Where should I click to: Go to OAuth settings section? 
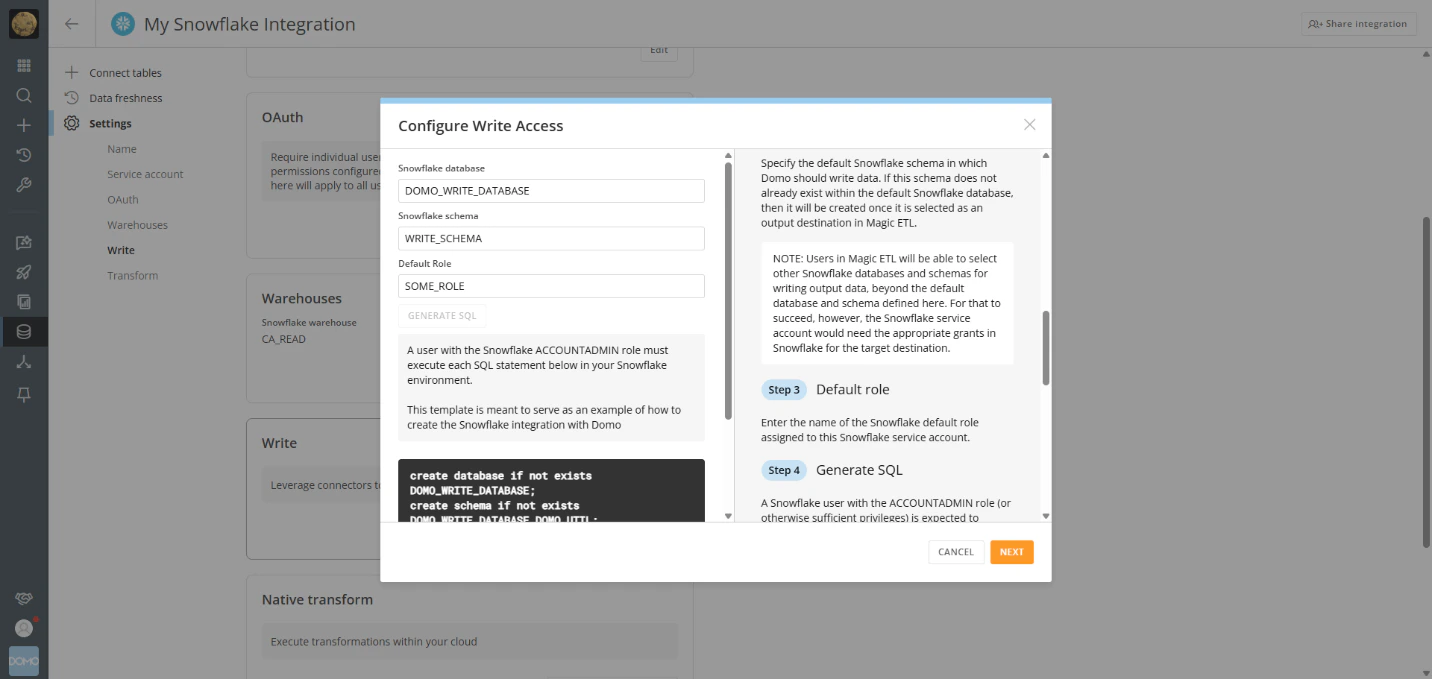pyautogui.click(x=123, y=200)
